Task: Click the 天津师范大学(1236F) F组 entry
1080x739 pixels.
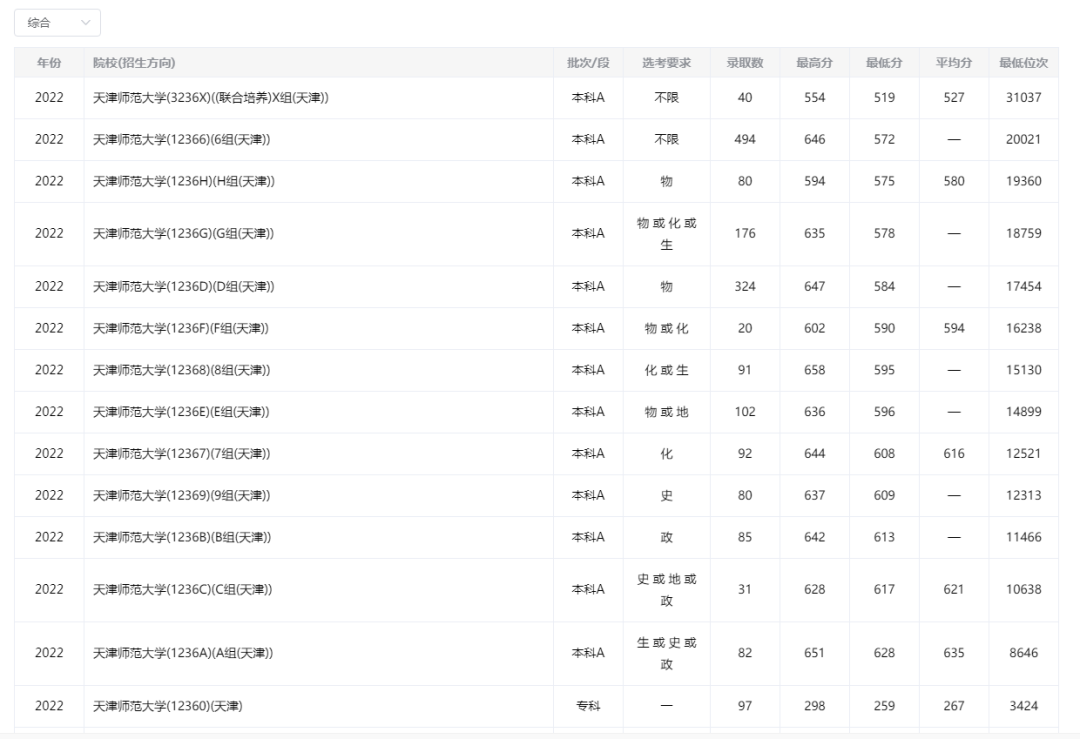Action: [x=181, y=328]
